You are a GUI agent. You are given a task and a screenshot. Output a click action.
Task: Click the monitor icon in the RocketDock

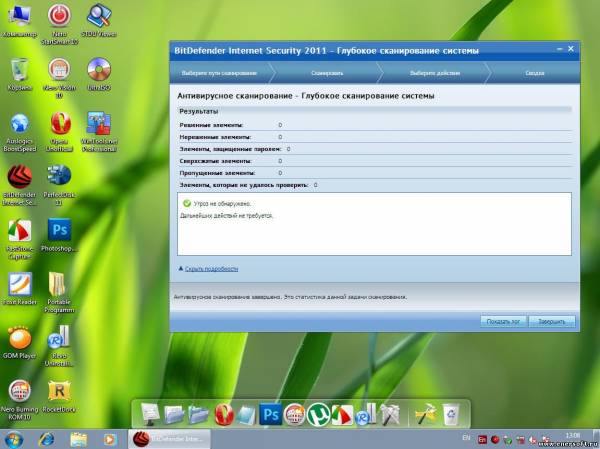tap(150, 414)
